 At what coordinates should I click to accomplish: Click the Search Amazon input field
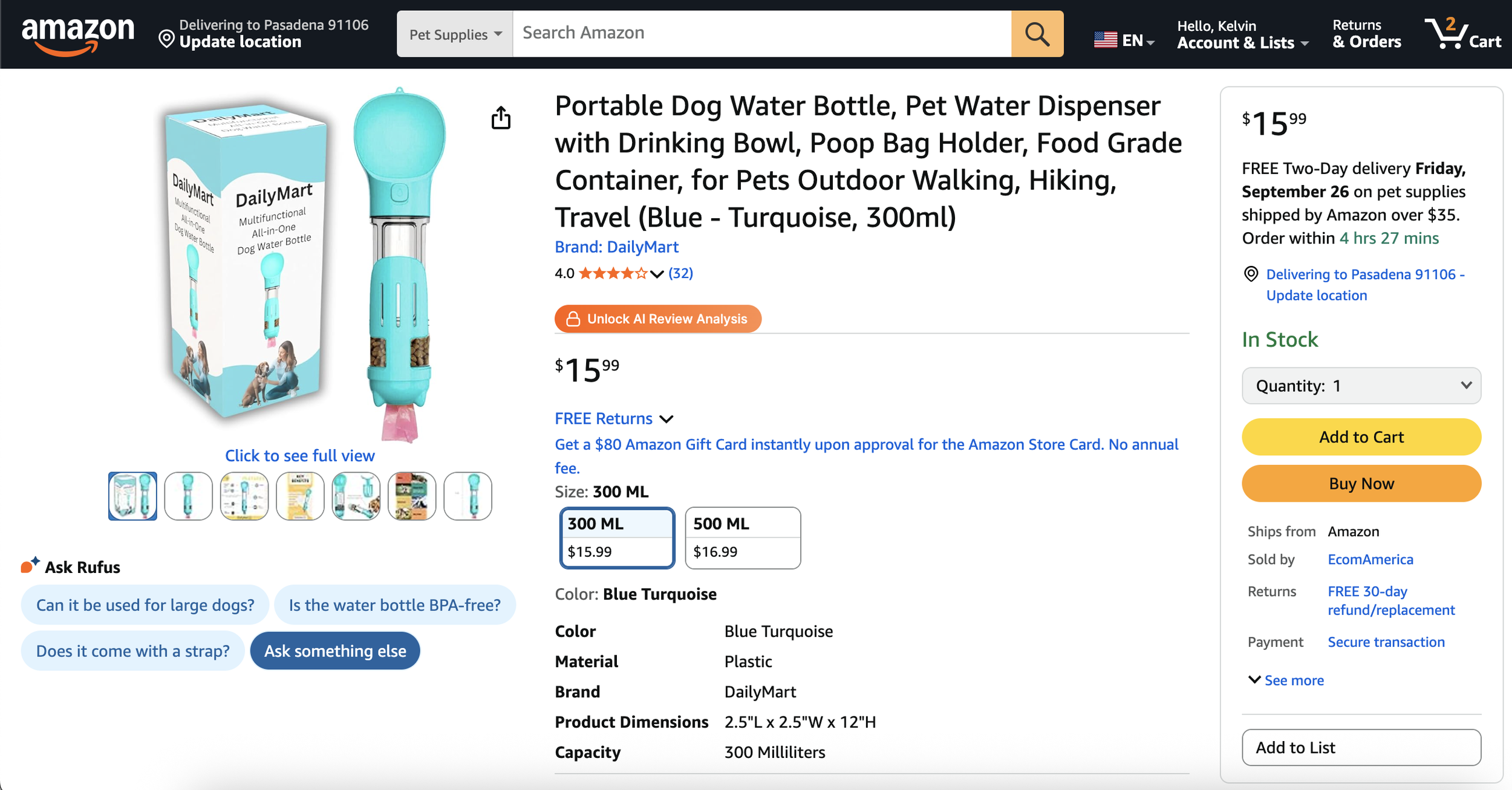coord(761,33)
